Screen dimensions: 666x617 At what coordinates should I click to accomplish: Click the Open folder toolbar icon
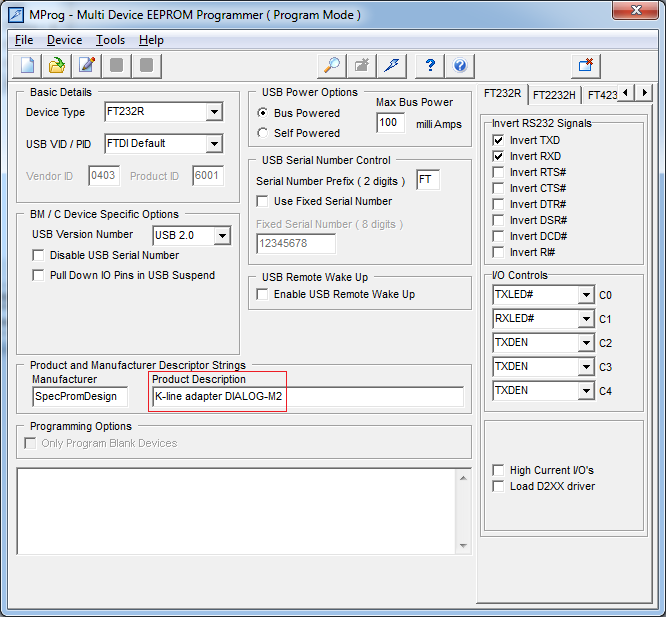click(x=58, y=65)
